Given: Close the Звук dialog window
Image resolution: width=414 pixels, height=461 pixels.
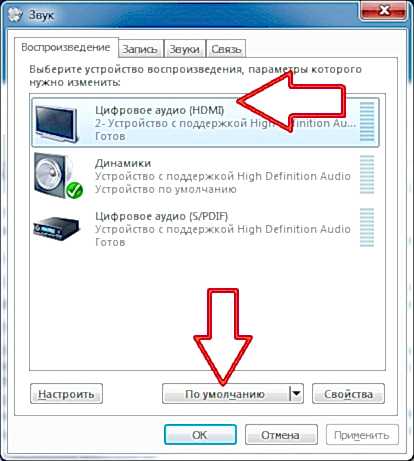Looking at the screenshot, I should [384, 10].
